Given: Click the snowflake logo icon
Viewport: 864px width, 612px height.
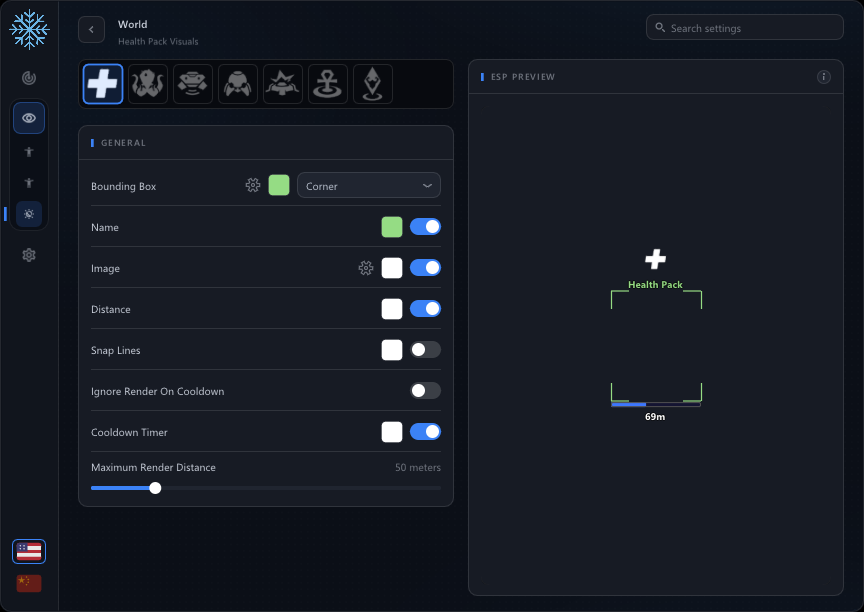Looking at the screenshot, I should [29, 29].
